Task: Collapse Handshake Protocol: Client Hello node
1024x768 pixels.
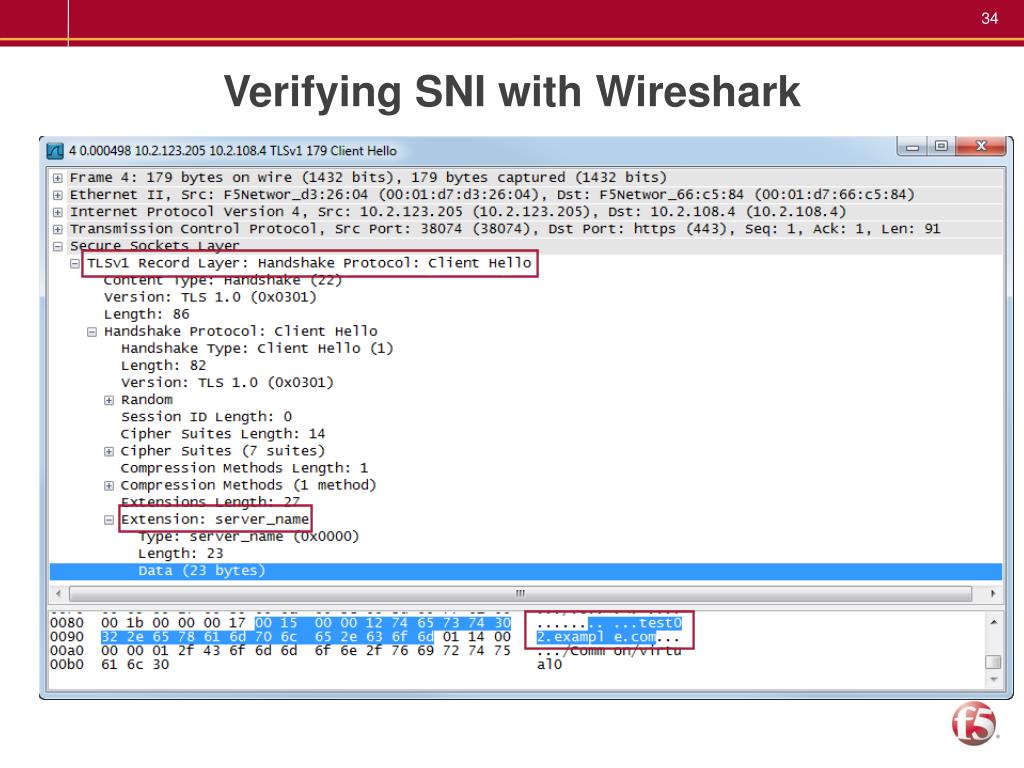Action: pyautogui.click(x=92, y=332)
